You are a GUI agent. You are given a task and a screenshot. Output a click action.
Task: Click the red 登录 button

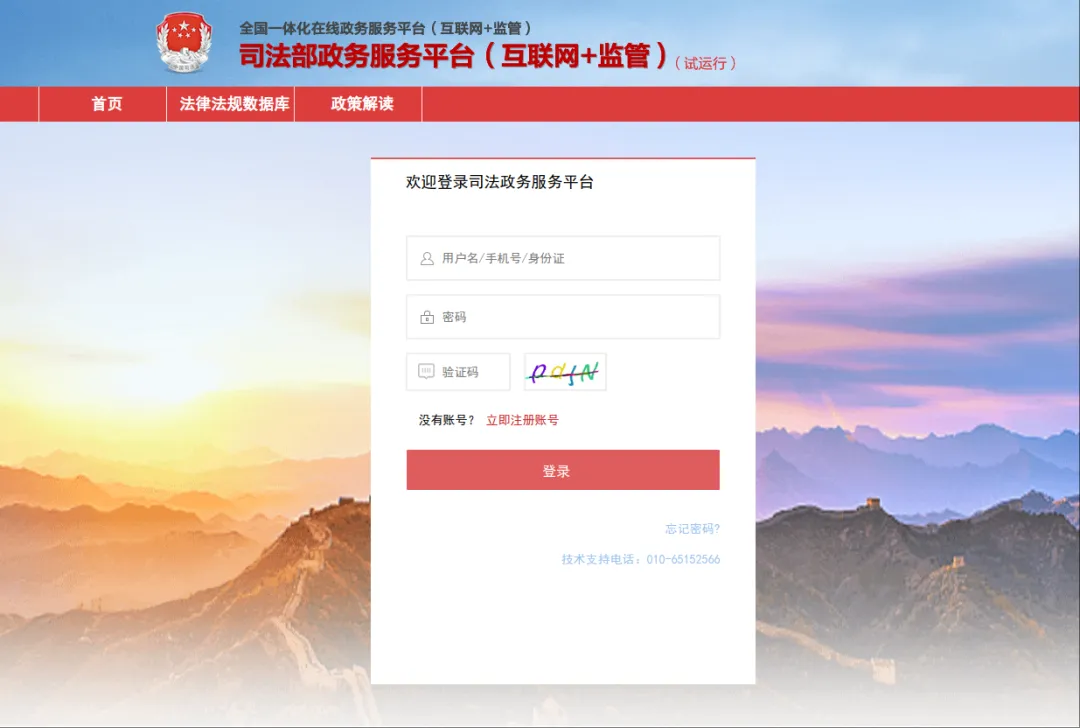(x=563, y=470)
